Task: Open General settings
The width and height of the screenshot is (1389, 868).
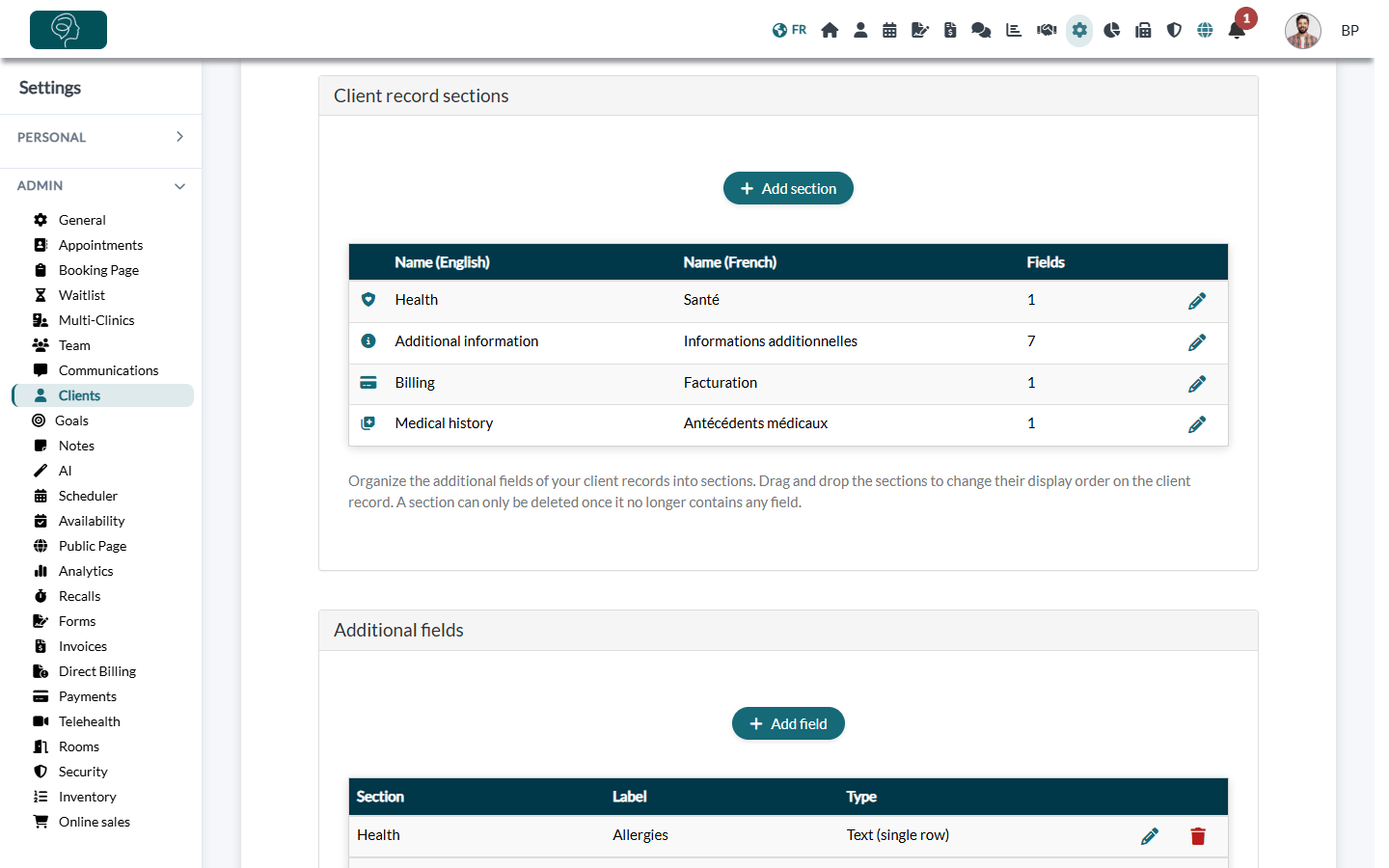Action: [82, 220]
